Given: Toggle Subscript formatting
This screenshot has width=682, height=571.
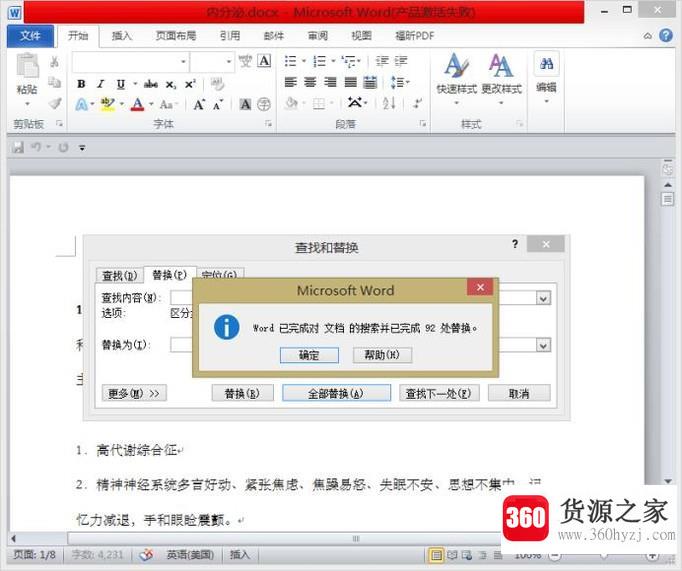Looking at the screenshot, I should tap(171, 84).
